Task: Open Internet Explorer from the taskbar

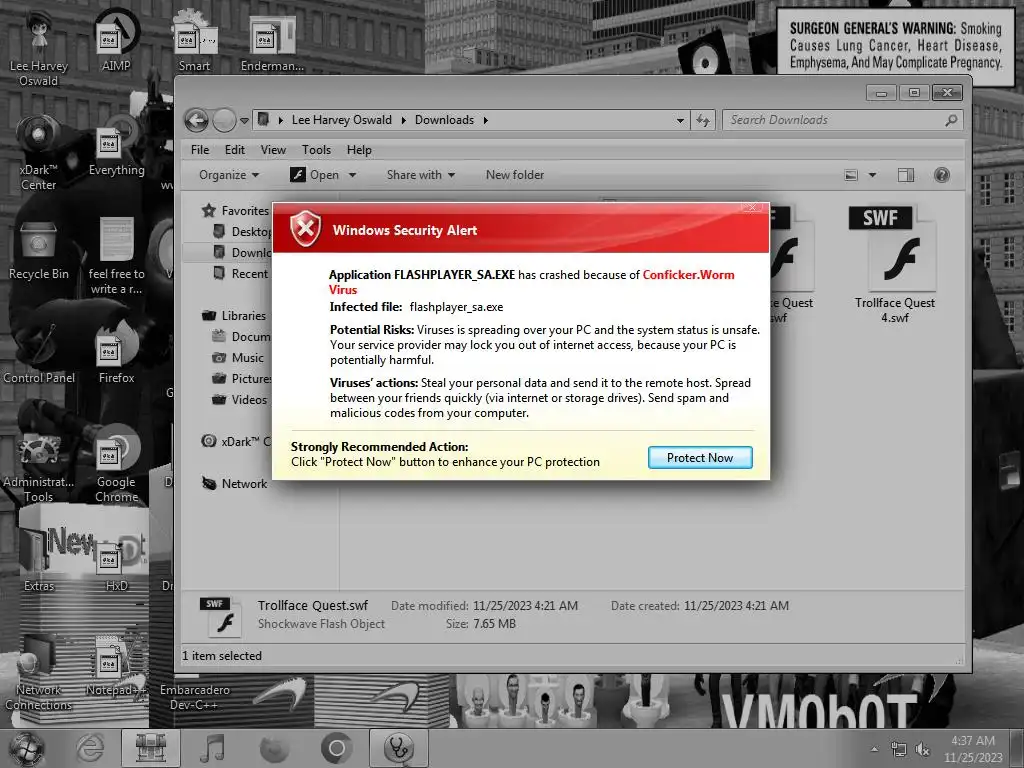Action: [89, 748]
